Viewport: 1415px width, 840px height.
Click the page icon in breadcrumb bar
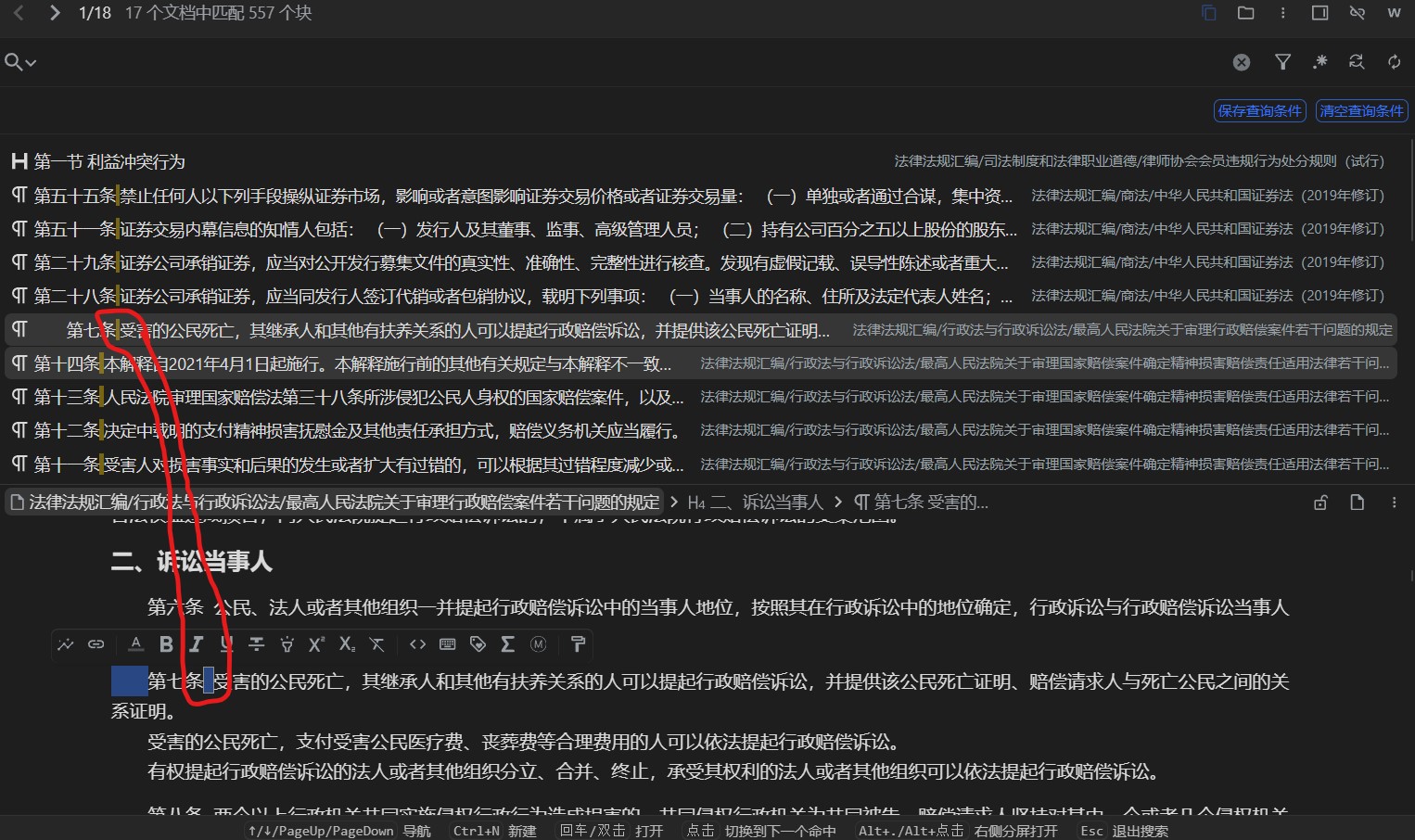pyautogui.click(x=1357, y=503)
